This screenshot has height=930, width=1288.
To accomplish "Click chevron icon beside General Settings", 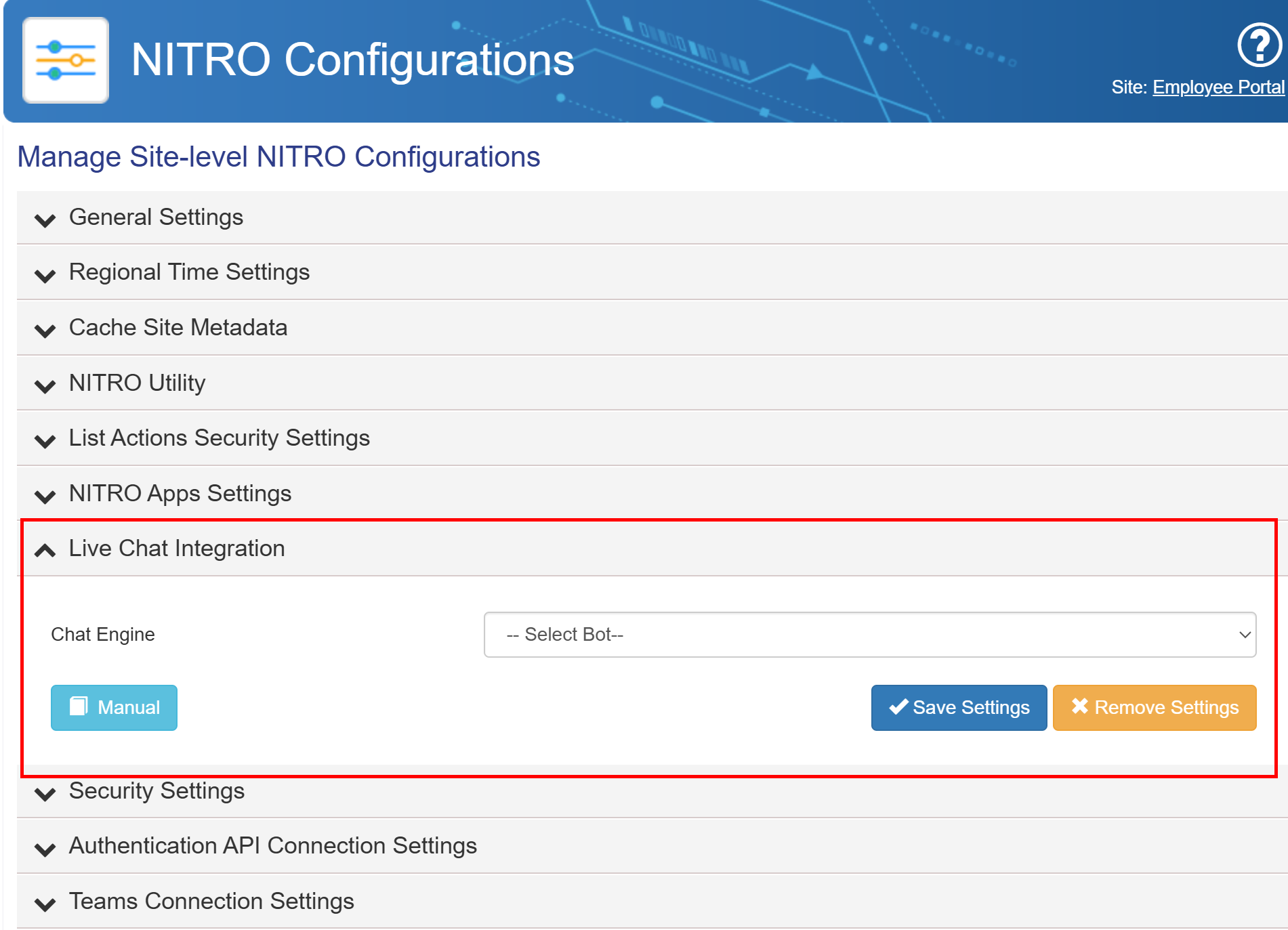I will click(x=45, y=219).
